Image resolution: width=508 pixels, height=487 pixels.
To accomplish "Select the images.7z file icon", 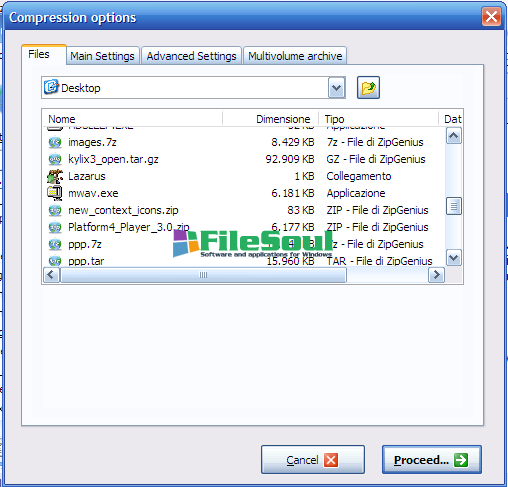I will (x=55, y=142).
